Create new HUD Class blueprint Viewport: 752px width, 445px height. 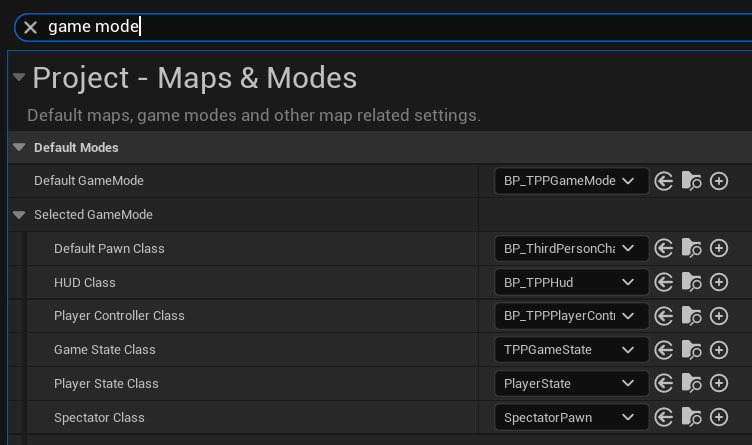click(718, 283)
